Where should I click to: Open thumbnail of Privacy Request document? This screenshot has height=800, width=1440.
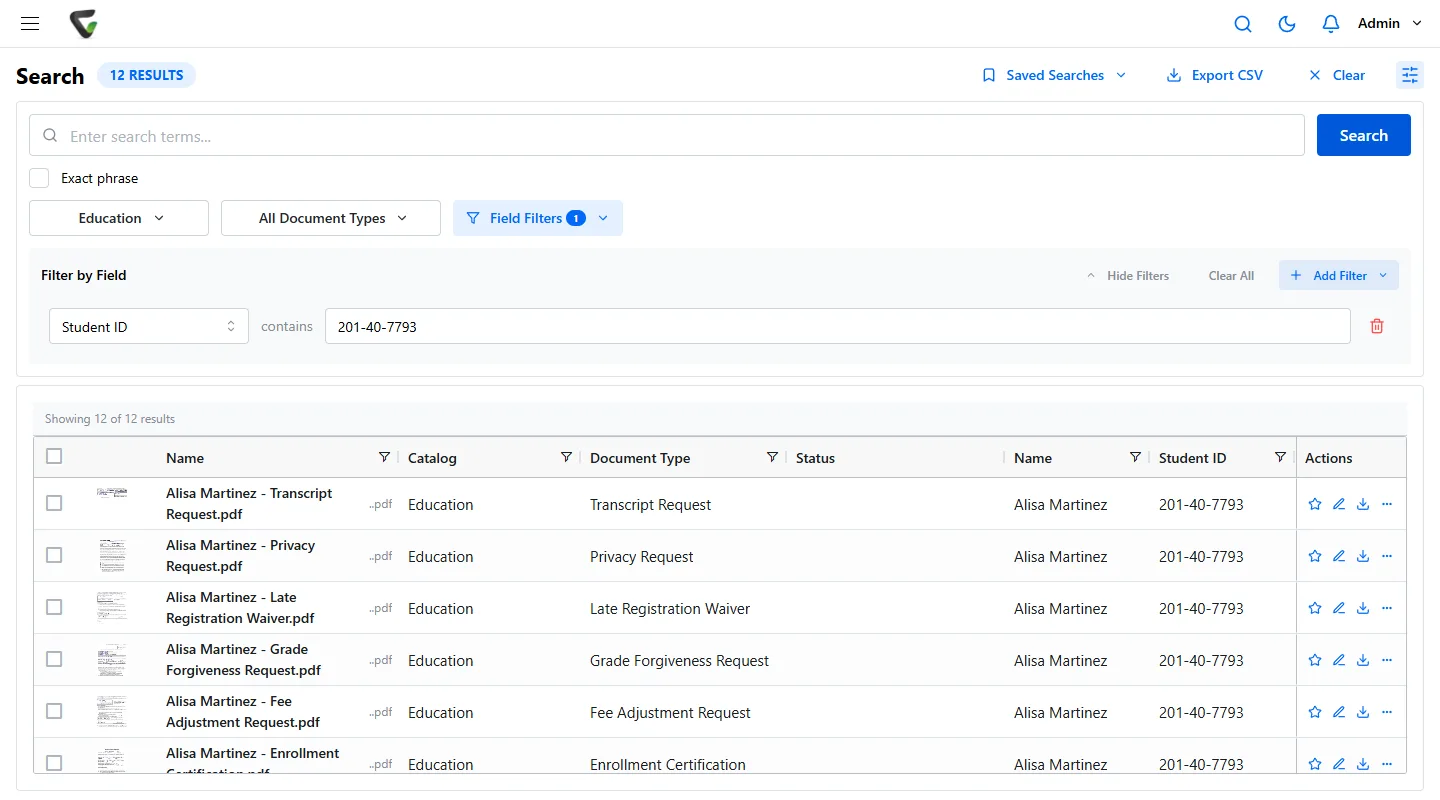pos(112,555)
